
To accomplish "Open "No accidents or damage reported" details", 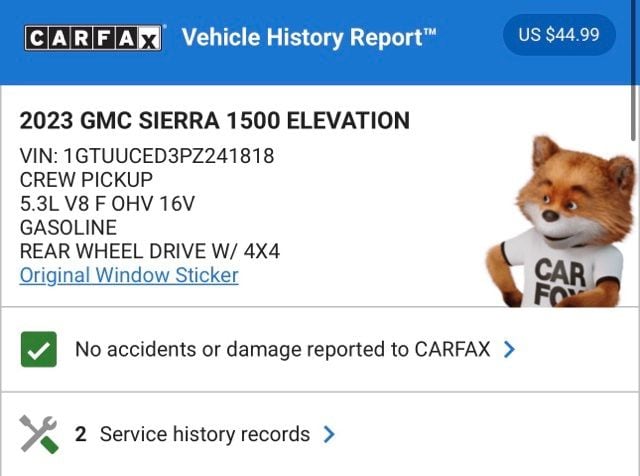I will [282, 349].
